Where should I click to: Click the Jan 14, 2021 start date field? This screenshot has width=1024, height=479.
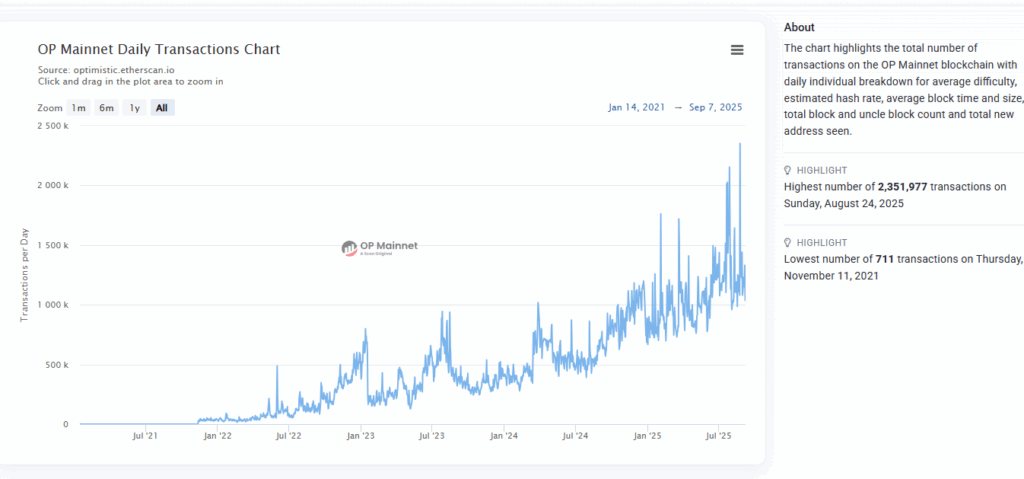636,108
